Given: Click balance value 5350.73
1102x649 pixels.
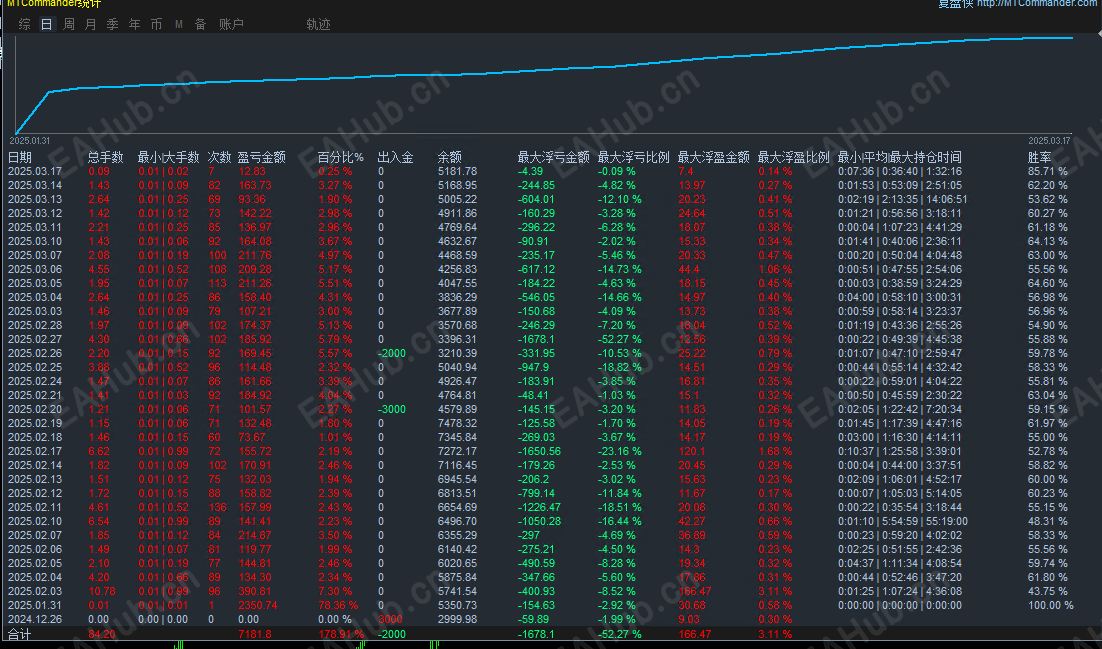Looking at the screenshot, I should click(x=457, y=605).
